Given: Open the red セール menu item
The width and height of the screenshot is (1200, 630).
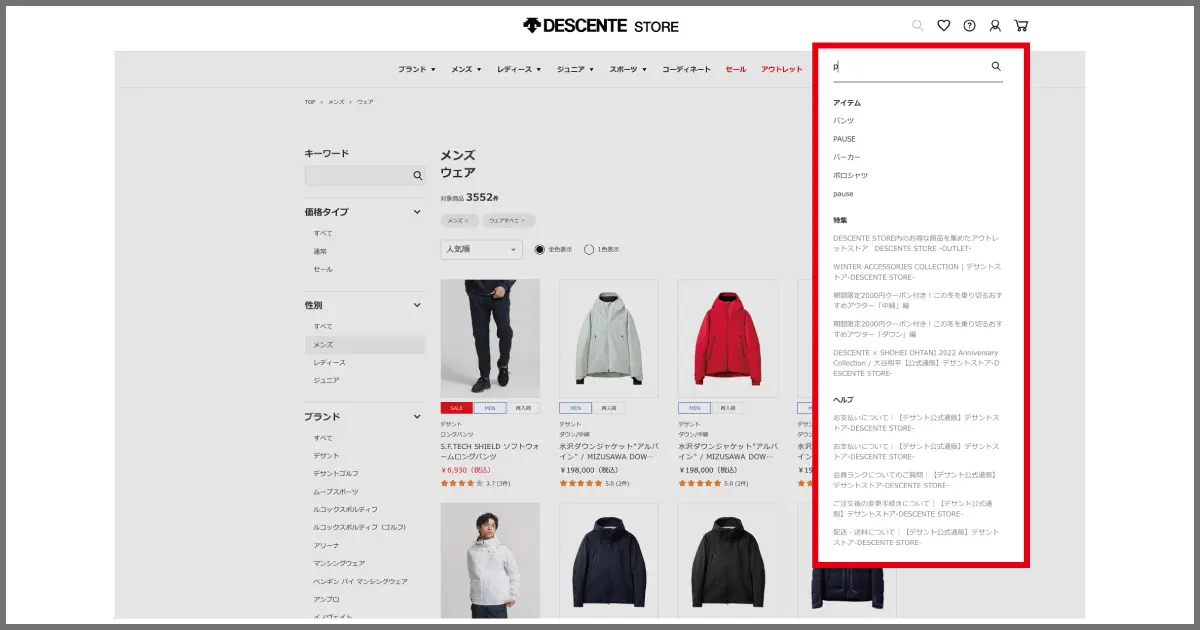Looking at the screenshot, I should [x=736, y=69].
